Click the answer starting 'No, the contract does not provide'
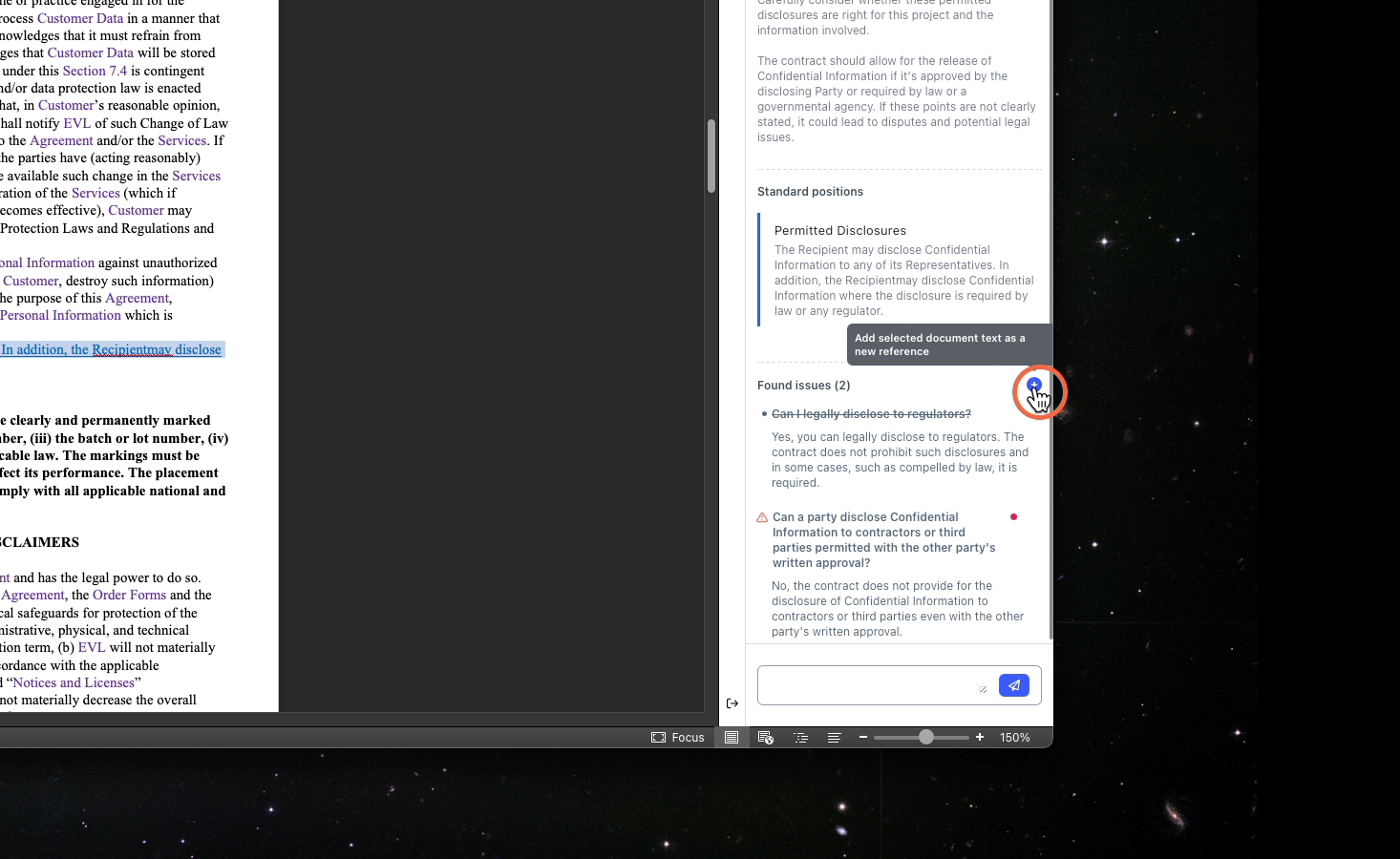Image resolution: width=1400 pixels, height=859 pixels. [x=898, y=609]
